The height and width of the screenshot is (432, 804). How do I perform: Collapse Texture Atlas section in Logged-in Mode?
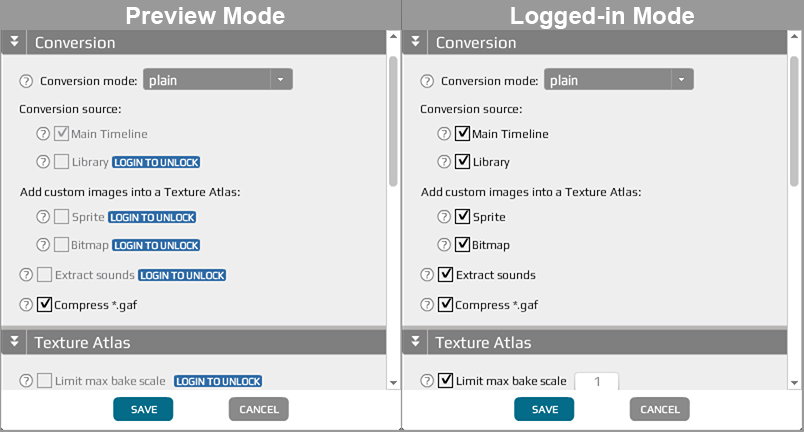click(415, 342)
